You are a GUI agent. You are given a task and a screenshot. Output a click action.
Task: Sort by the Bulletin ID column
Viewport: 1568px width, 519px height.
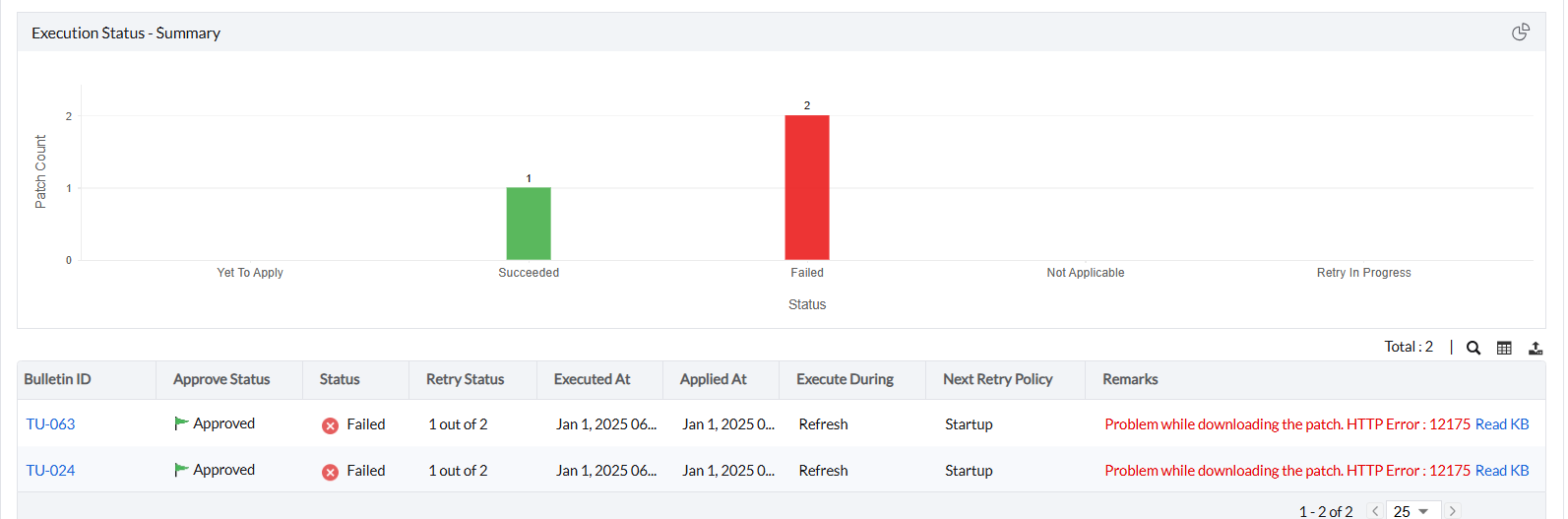click(x=57, y=379)
